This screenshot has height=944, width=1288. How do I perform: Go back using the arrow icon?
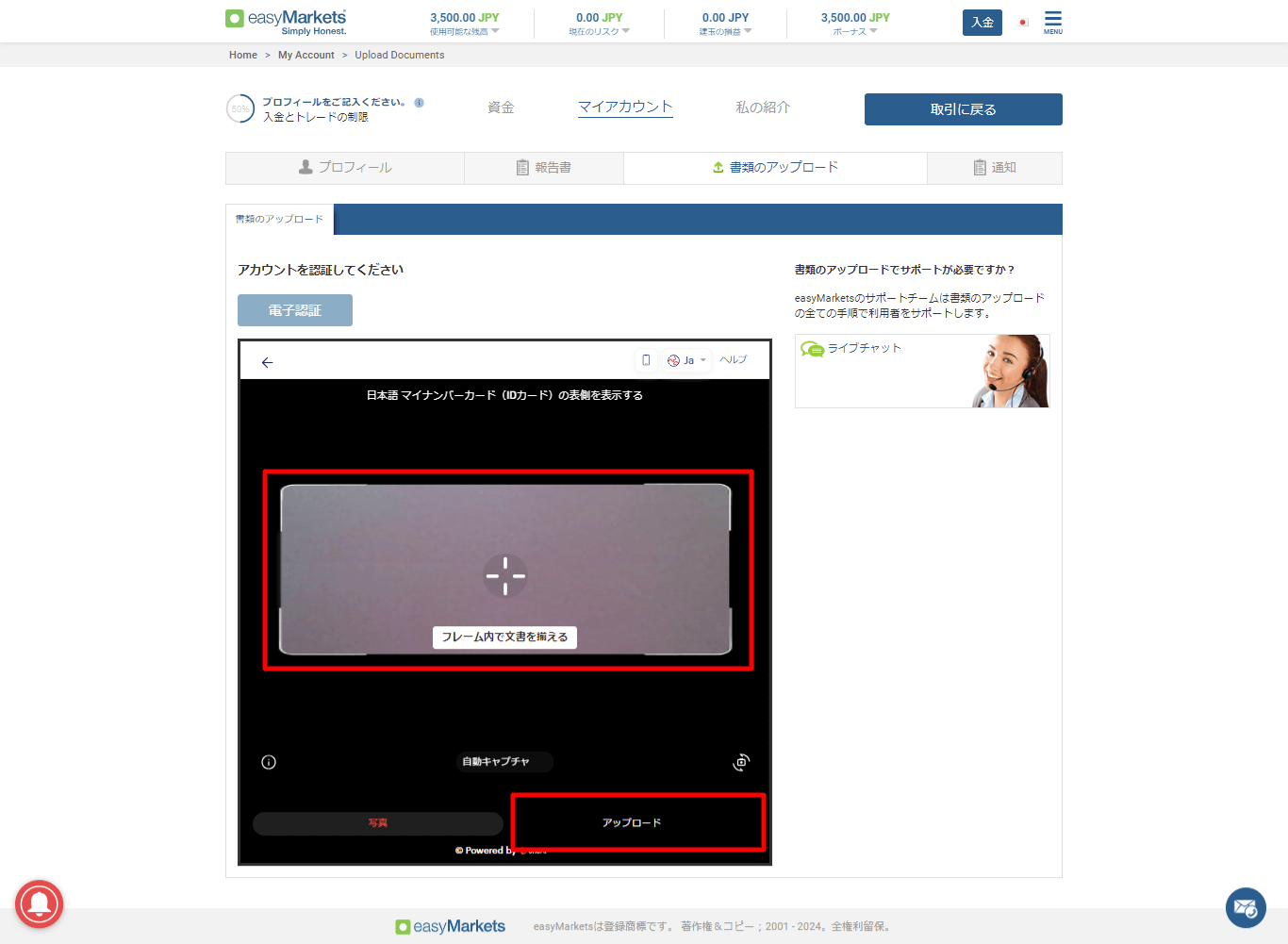click(x=268, y=362)
